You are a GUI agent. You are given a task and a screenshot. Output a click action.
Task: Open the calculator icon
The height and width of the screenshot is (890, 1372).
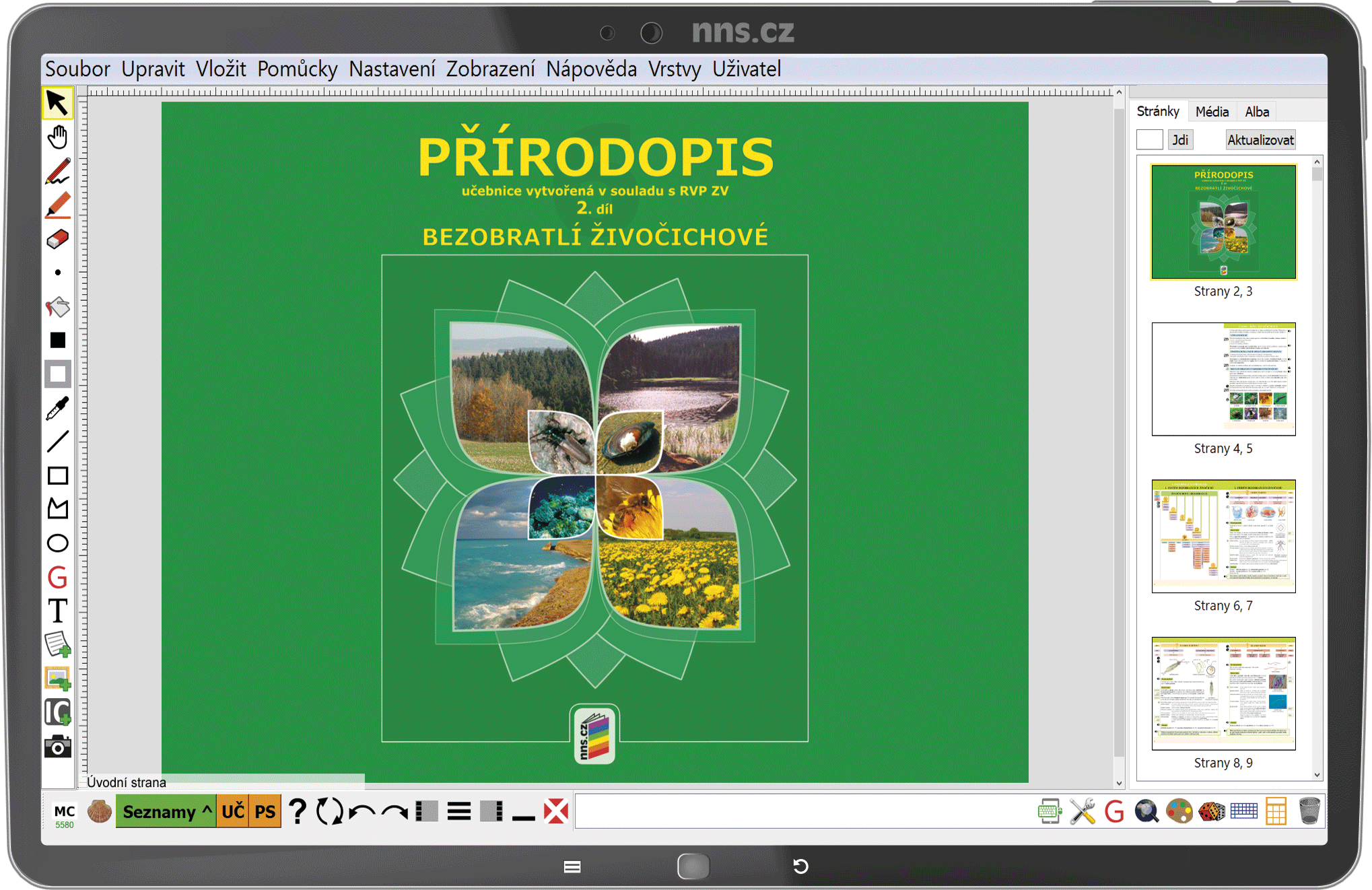[1276, 811]
